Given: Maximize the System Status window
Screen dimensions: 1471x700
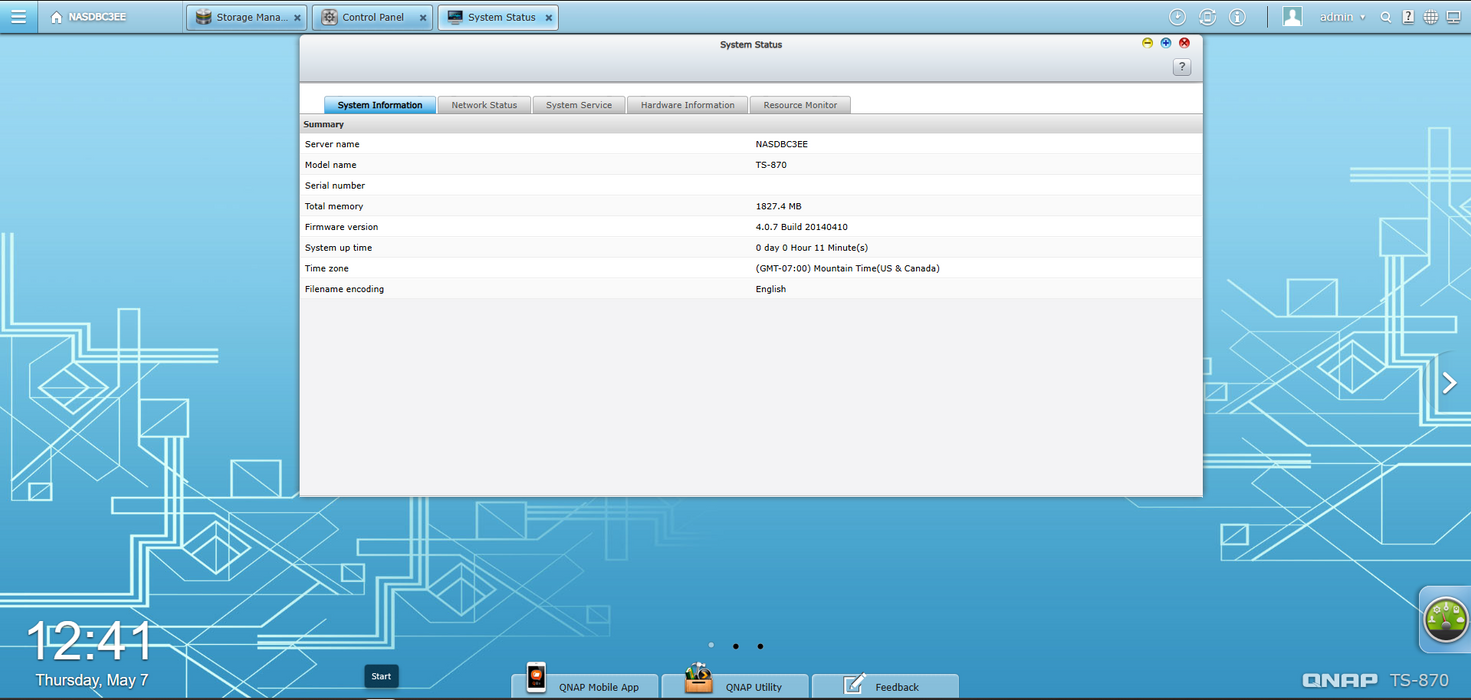Looking at the screenshot, I should click(1166, 43).
